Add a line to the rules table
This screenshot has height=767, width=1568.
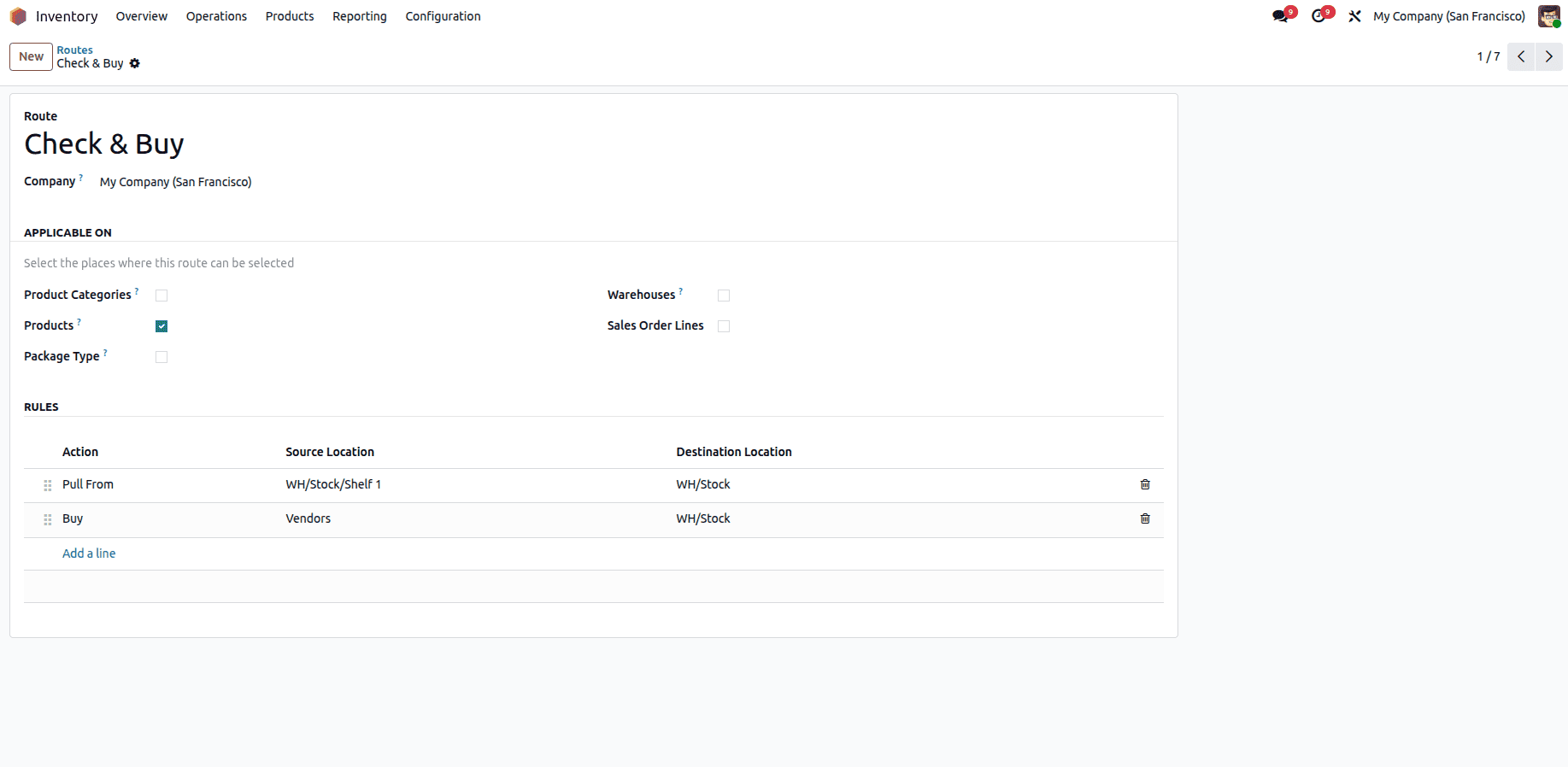[89, 553]
